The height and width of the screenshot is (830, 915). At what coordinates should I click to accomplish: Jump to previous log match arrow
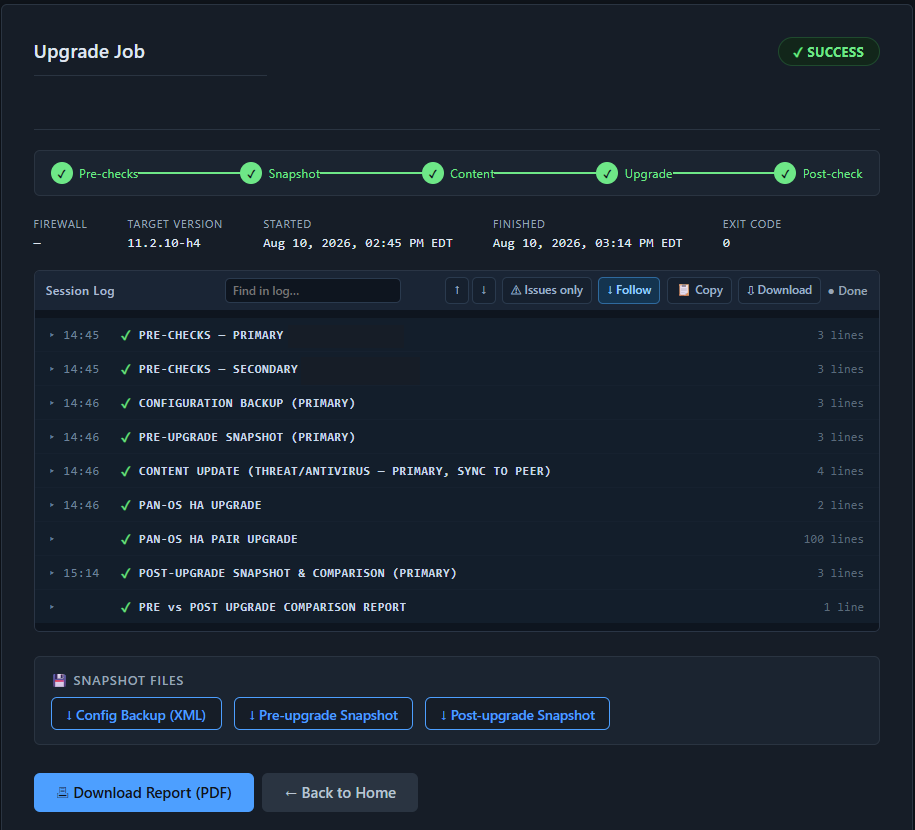[457, 290]
